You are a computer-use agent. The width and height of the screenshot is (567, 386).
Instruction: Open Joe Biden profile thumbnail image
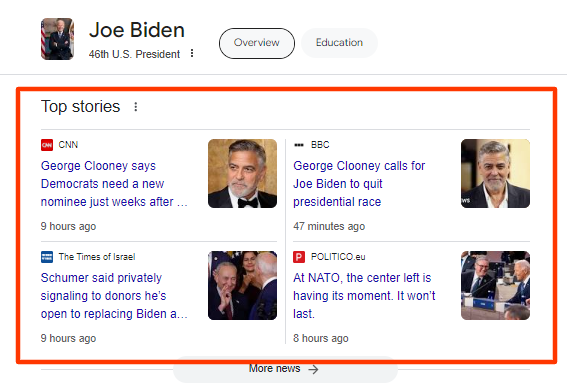coord(57,39)
